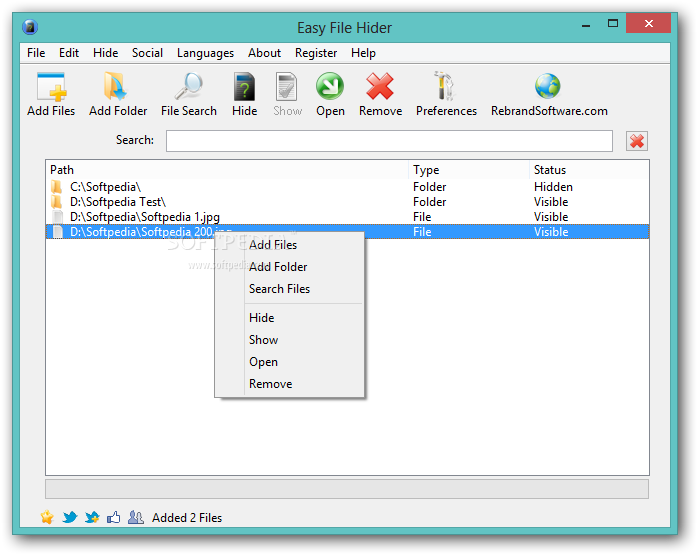Clear search with red X button
This screenshot has width=698, height=555.
pos(637,141)
